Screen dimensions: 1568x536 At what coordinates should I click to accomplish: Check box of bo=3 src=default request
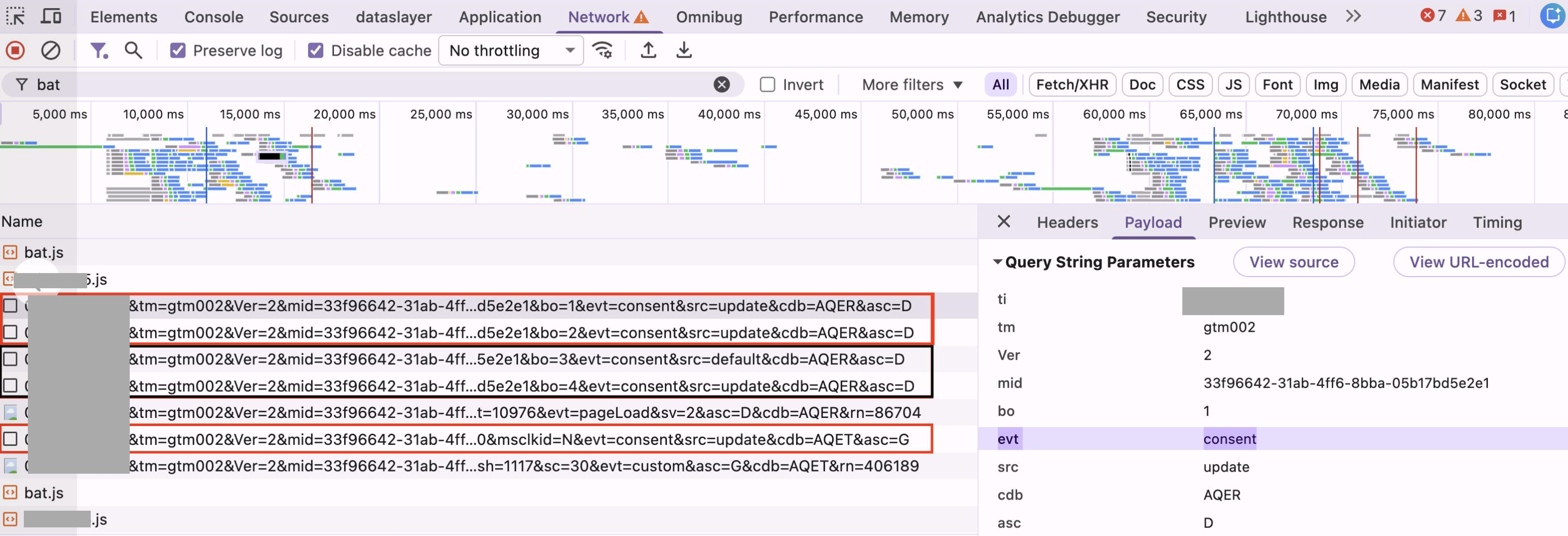click(10, 359)
